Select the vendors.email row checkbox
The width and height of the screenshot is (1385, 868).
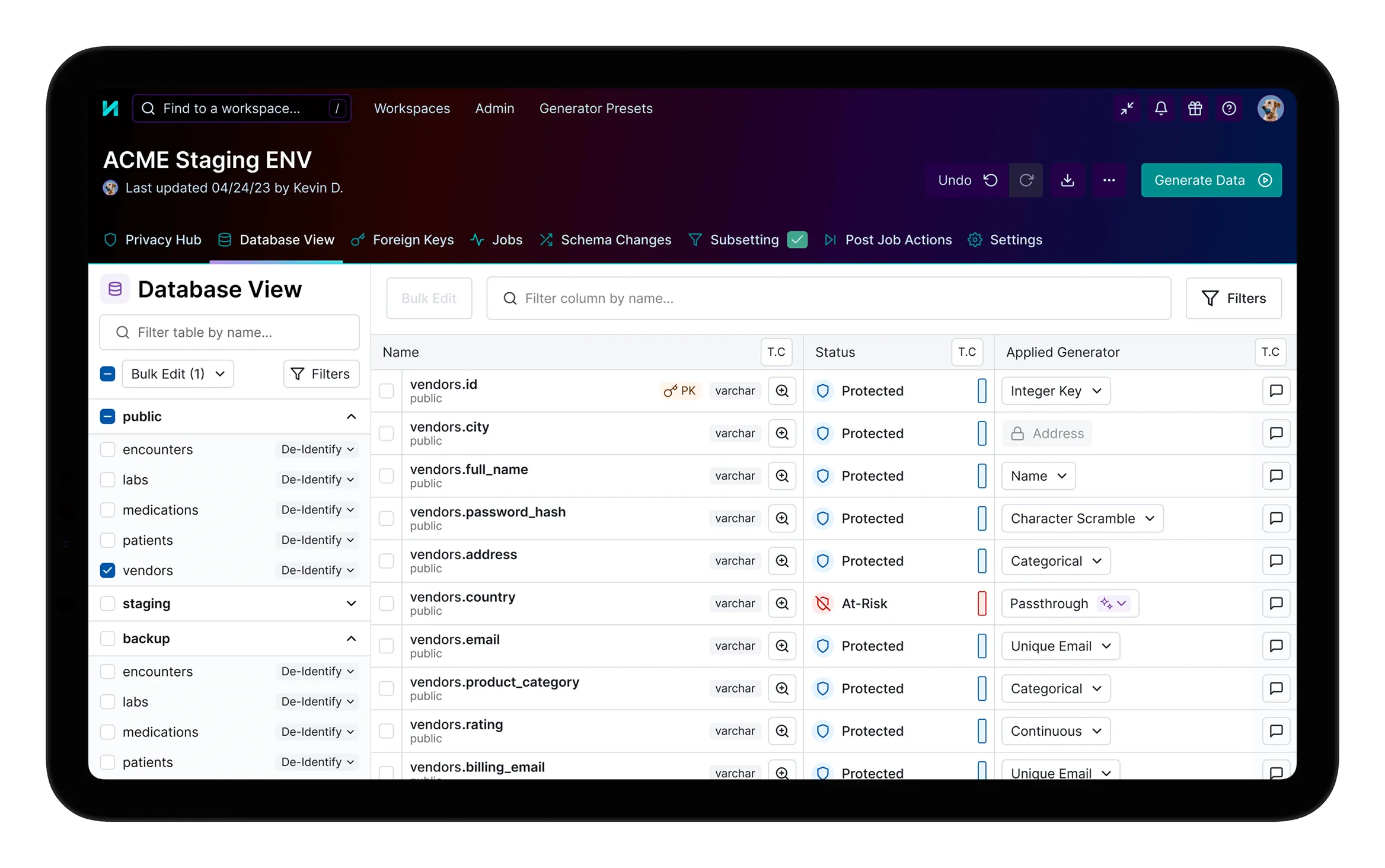[387, 646]
